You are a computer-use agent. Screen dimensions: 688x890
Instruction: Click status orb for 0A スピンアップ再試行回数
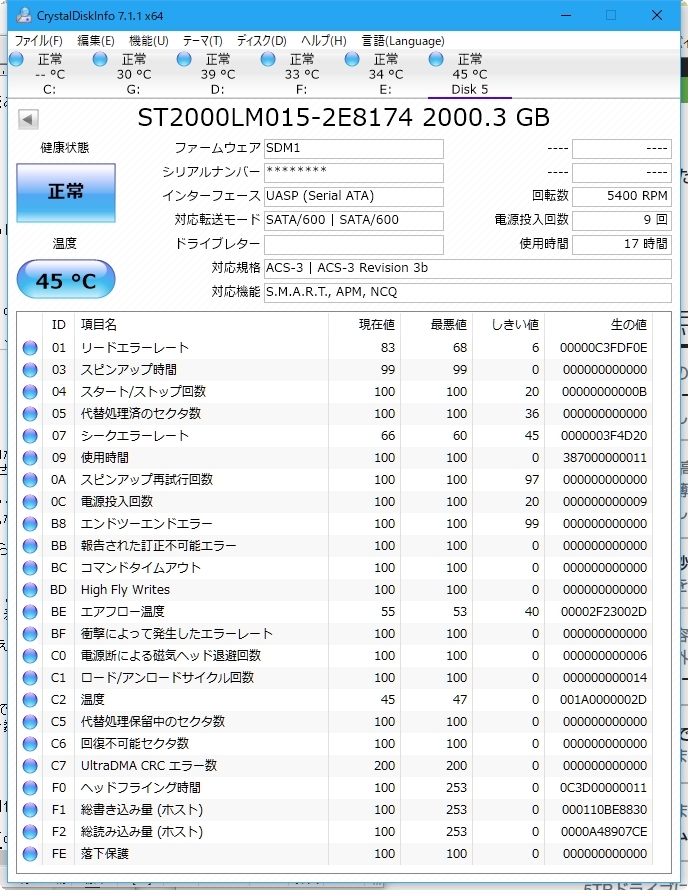pyautogui.click(x=30, y=480)
